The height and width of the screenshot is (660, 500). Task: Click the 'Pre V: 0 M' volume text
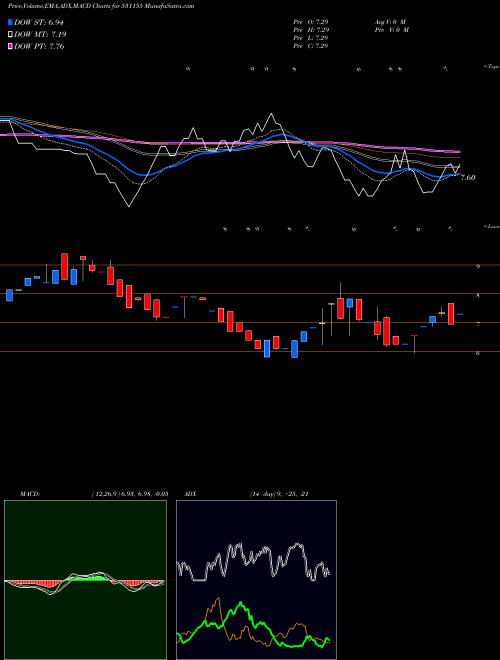click(x=391, y=30)
